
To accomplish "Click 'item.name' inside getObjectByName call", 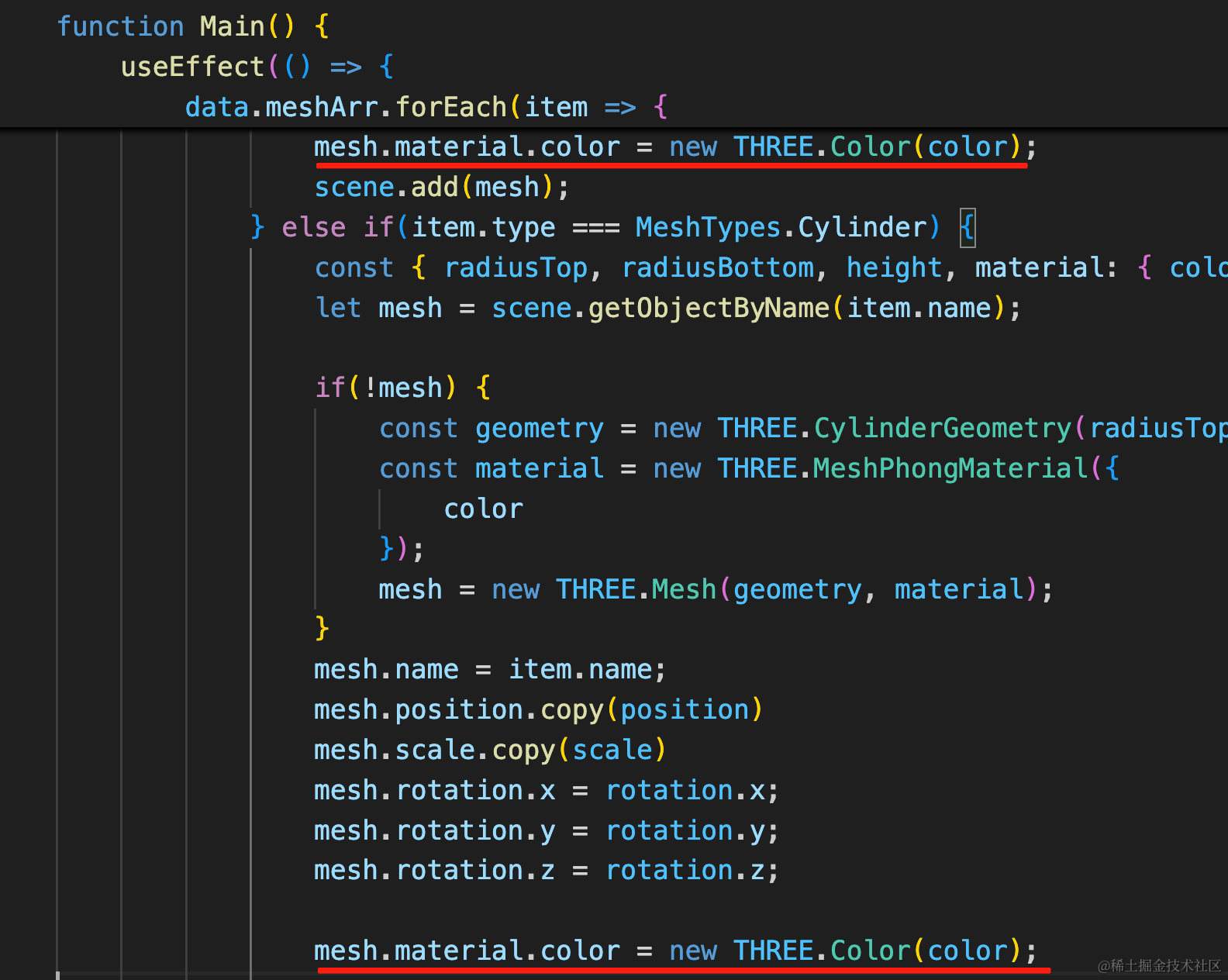I will (919, 309).
